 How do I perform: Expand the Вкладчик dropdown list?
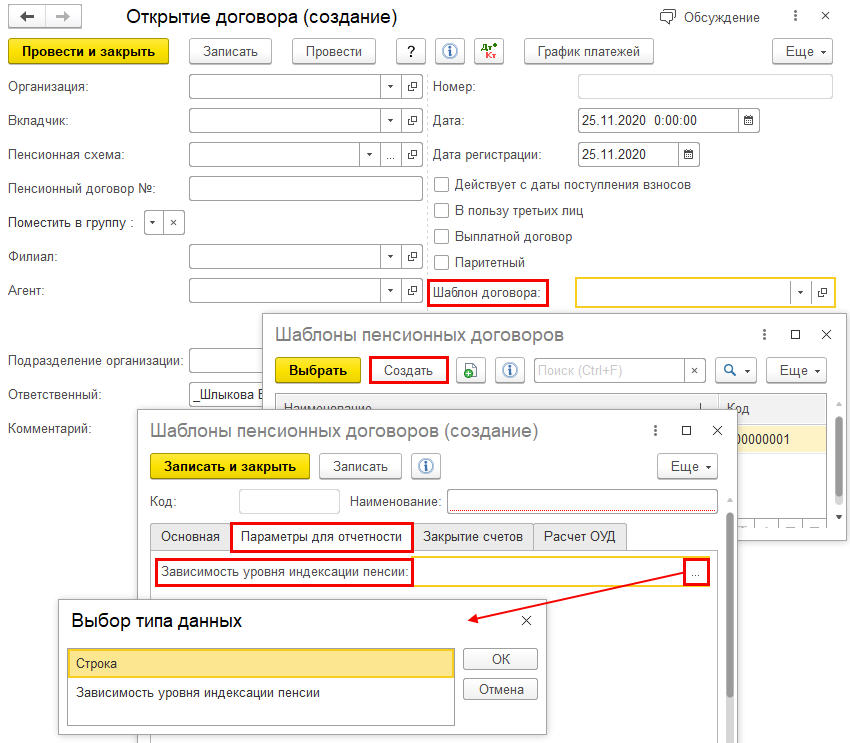pos(391,121)
